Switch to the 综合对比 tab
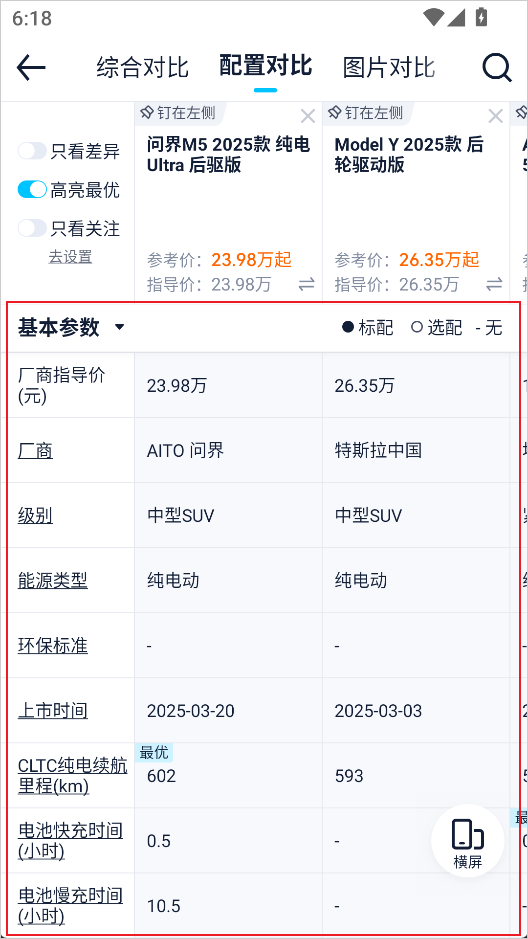The height and width of the screenshot is (939, 528). click(x=142, y=68)
